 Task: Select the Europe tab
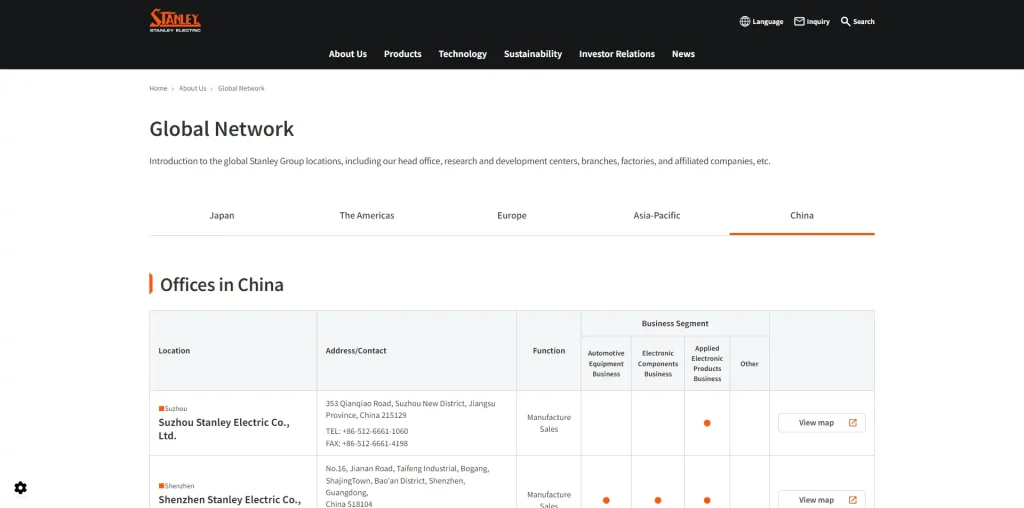pyautogui.click(x=511, y=216)
